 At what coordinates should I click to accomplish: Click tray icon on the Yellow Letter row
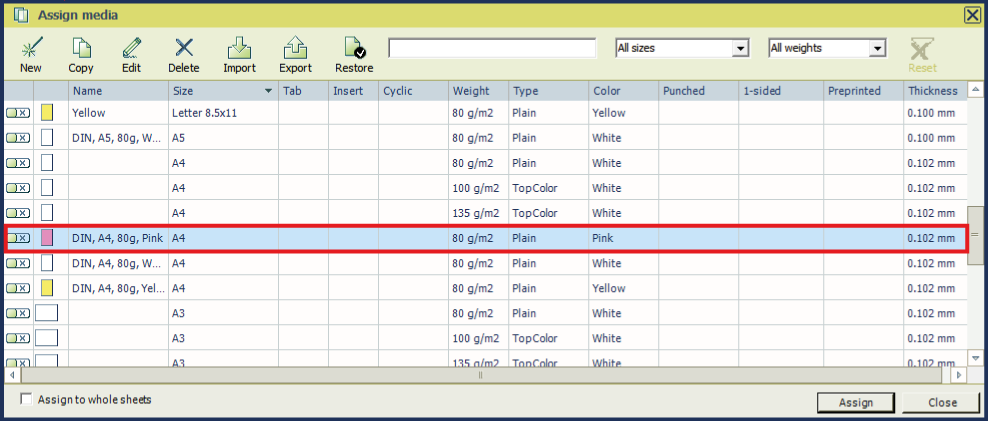click(17, 113)
